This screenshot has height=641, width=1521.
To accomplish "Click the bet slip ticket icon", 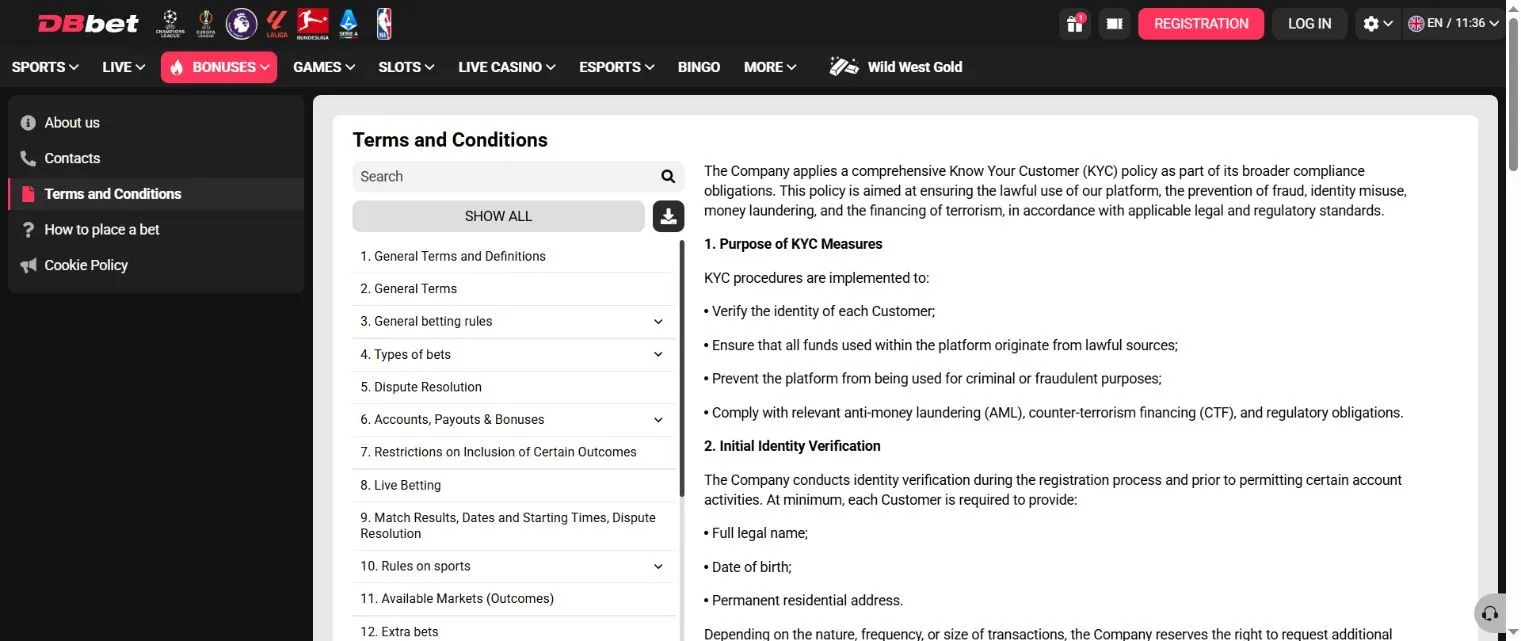I will click(1114, 23).
